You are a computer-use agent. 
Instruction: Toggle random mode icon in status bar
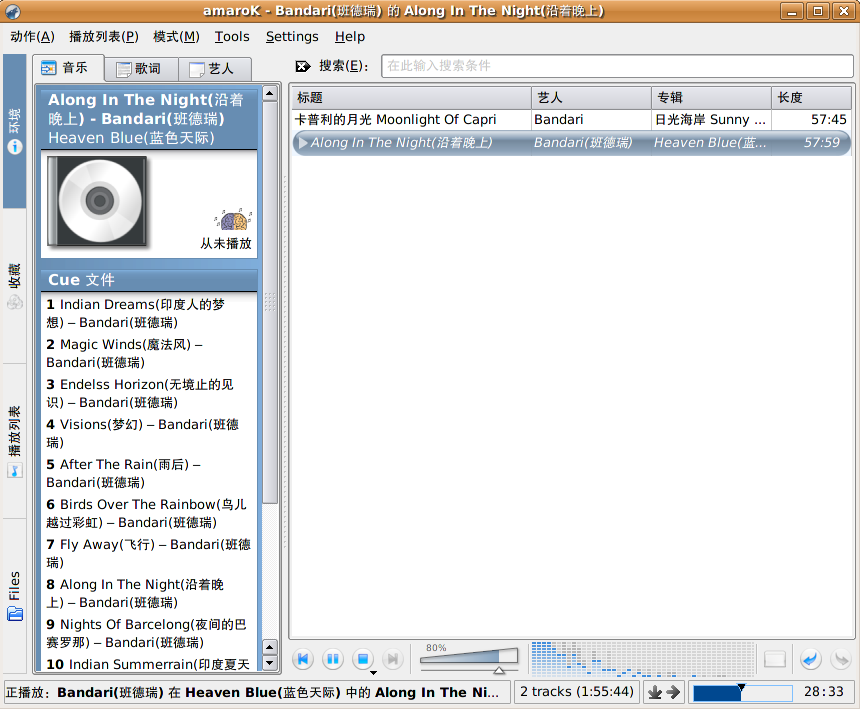tap(655, 693)
